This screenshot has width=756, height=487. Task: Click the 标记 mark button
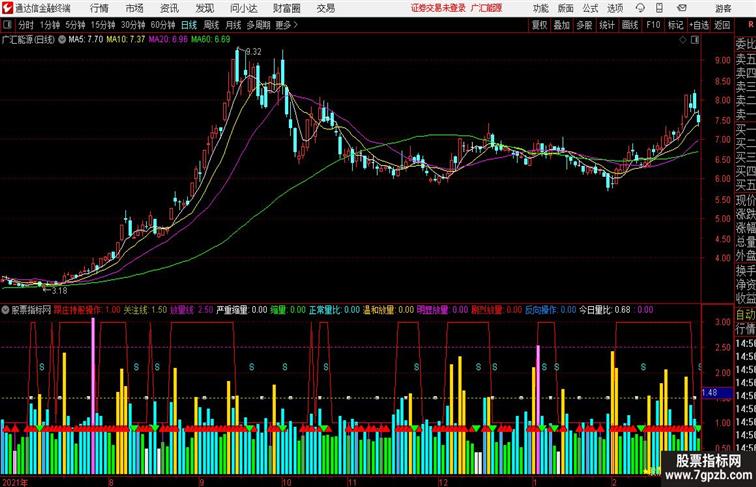point(675,25)
